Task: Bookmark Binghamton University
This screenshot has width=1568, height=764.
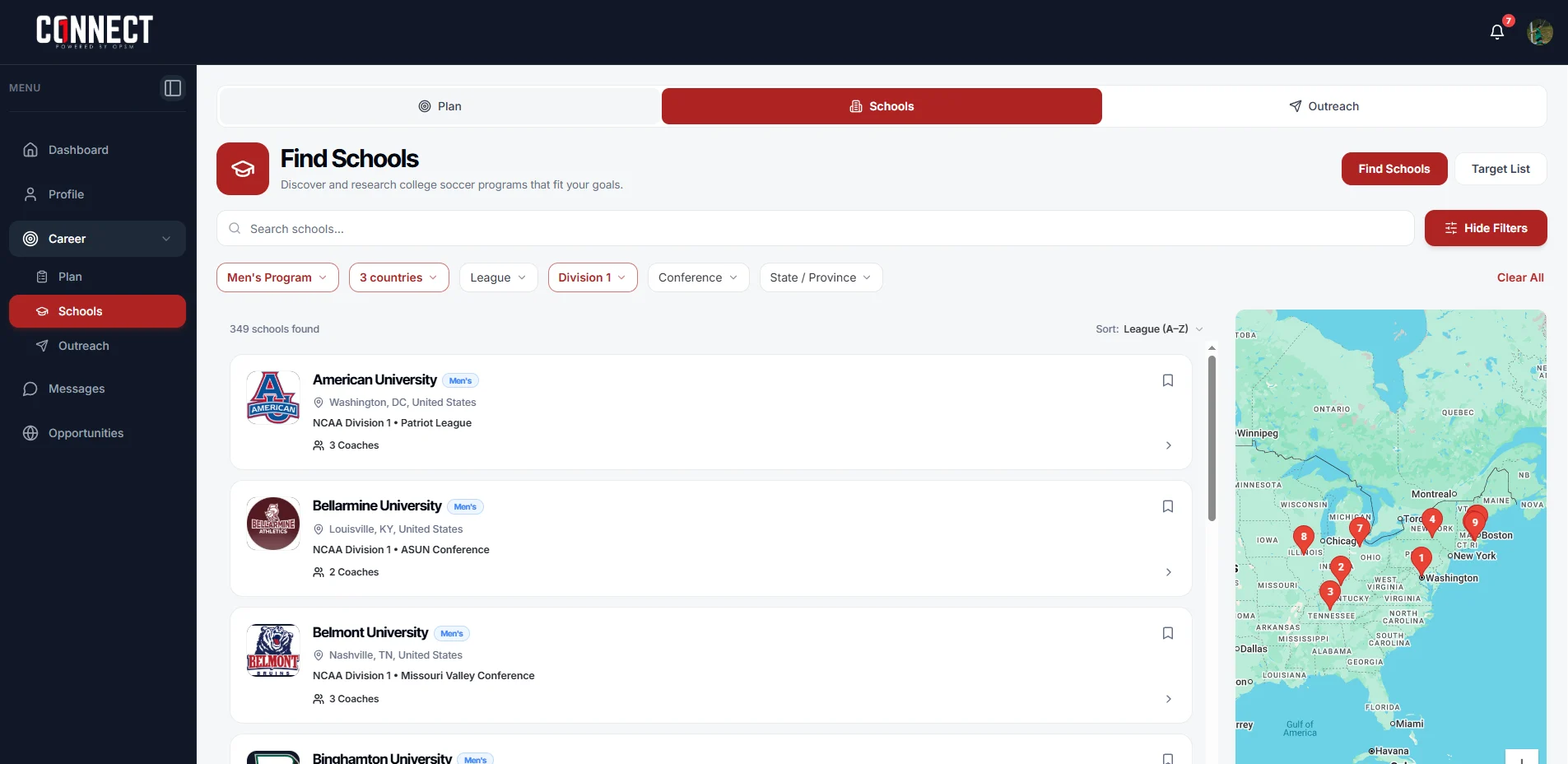Action: coord(1168,758)
